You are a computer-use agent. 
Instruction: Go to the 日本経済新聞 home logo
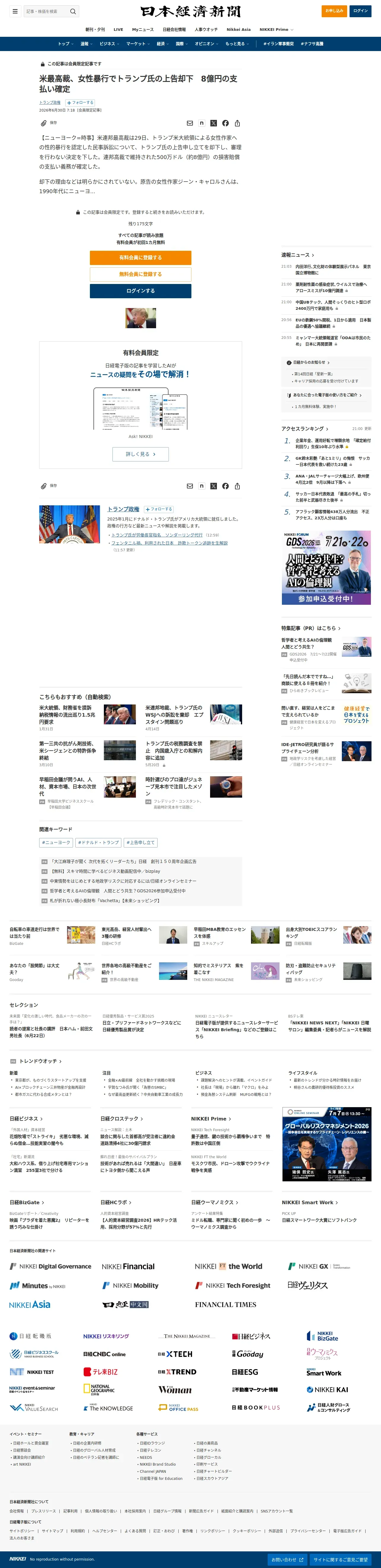[x=190, y=11]
